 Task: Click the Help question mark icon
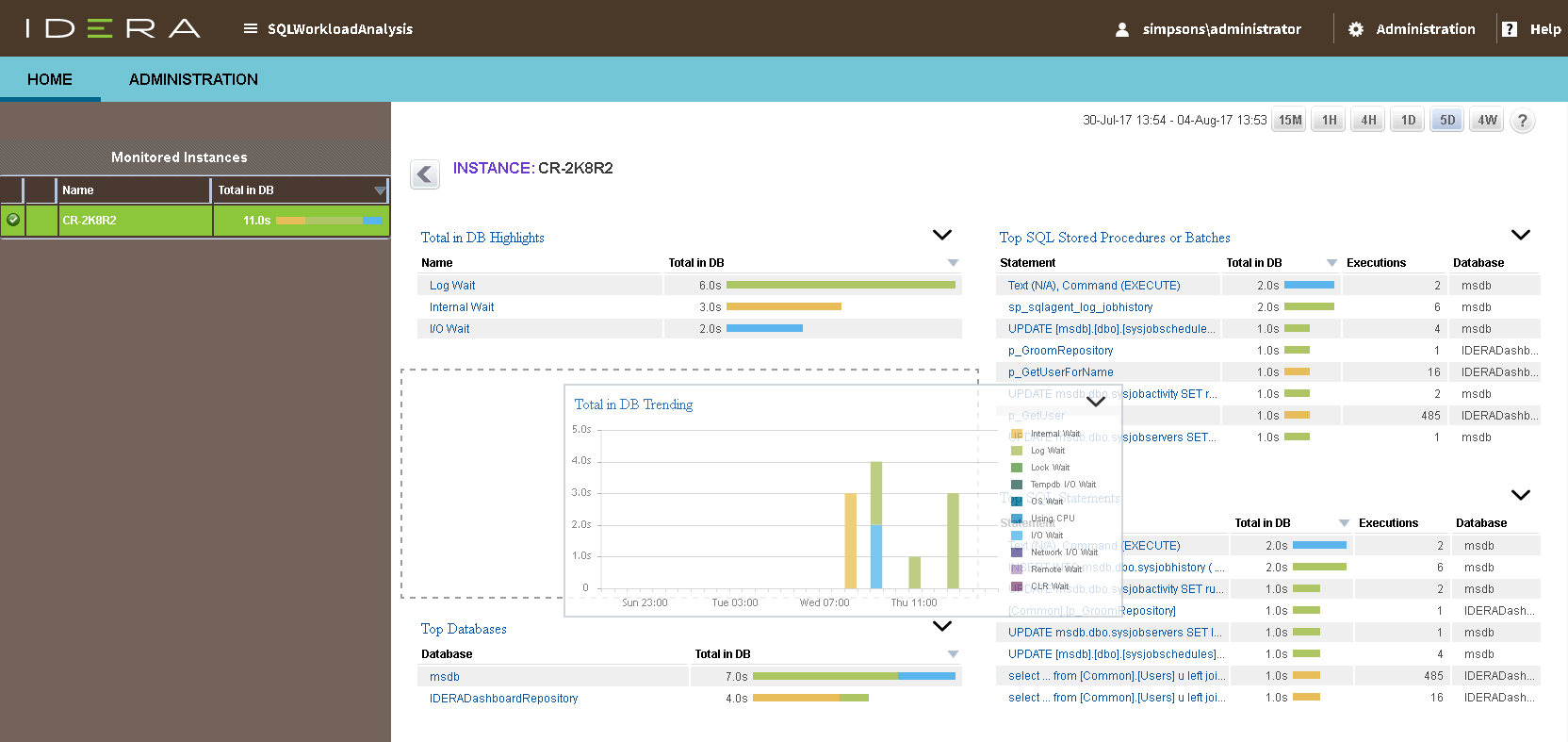[x=1510, y=29]
